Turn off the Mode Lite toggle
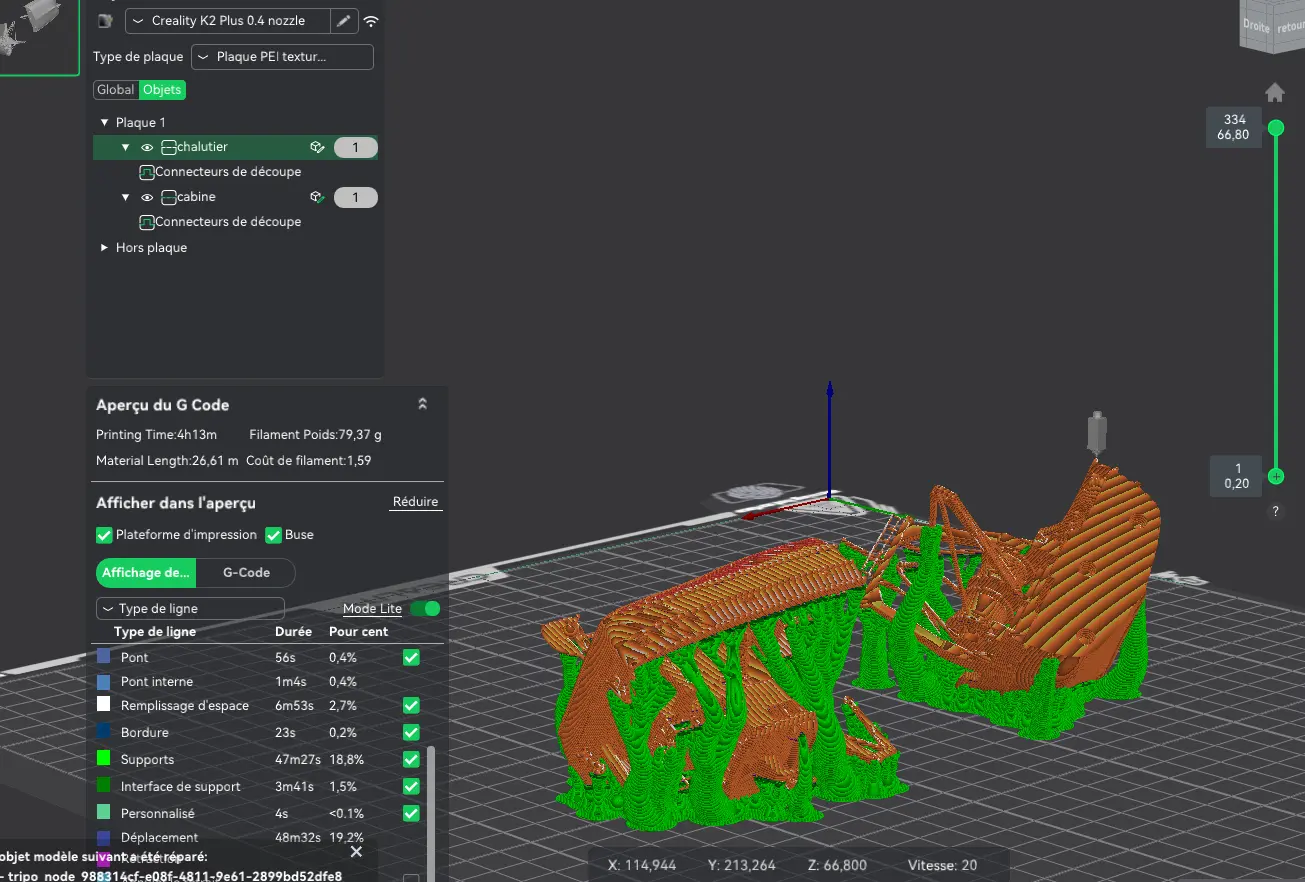 point(425,608)
